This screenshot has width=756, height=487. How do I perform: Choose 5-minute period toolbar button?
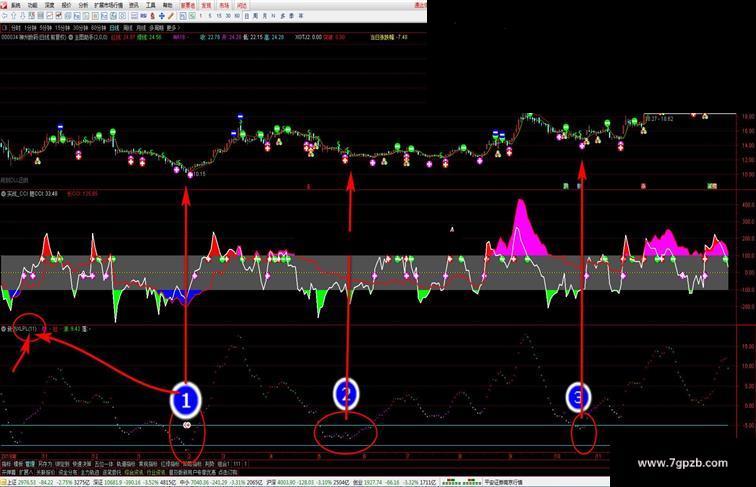coord(210,16)
